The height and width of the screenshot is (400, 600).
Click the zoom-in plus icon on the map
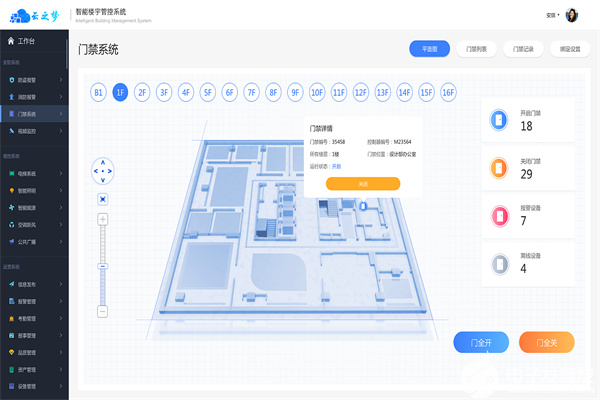point(103,219)
